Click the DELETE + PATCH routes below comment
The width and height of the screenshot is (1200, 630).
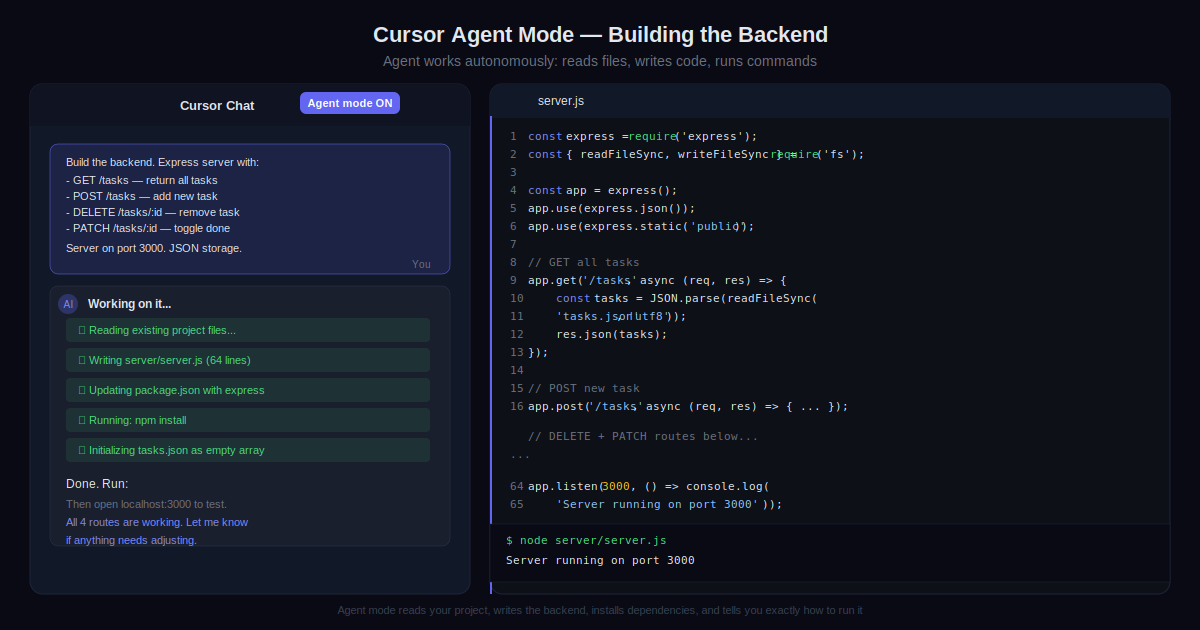[x=642, y=436]
